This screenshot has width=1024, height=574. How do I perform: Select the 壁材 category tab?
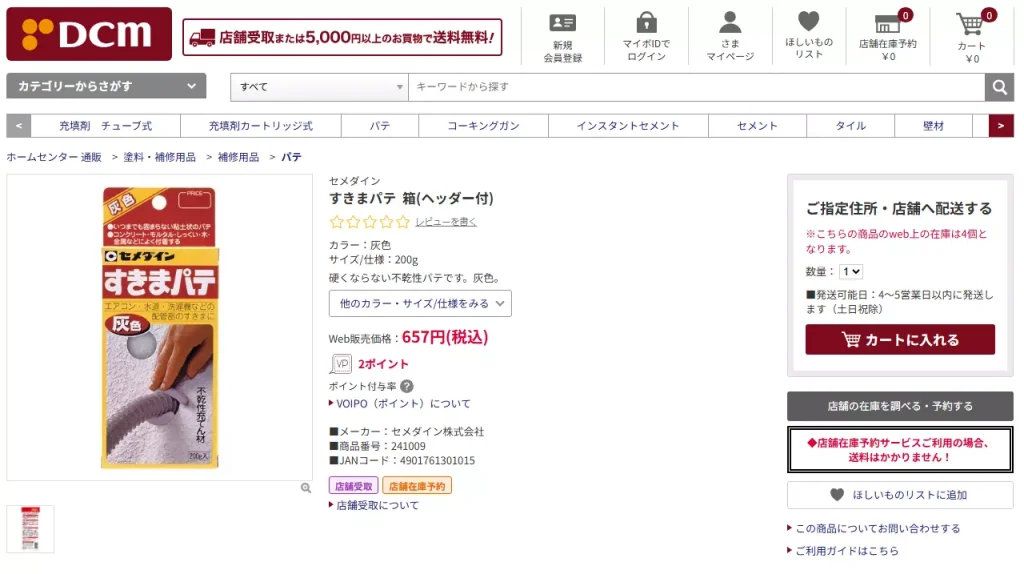coord(933,126)
